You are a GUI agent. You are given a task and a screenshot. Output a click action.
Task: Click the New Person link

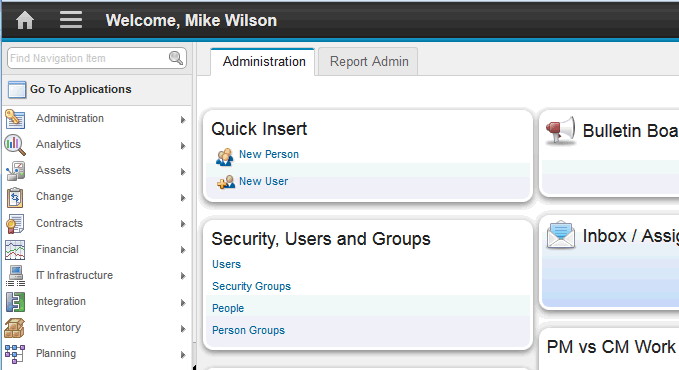[269, 154]
